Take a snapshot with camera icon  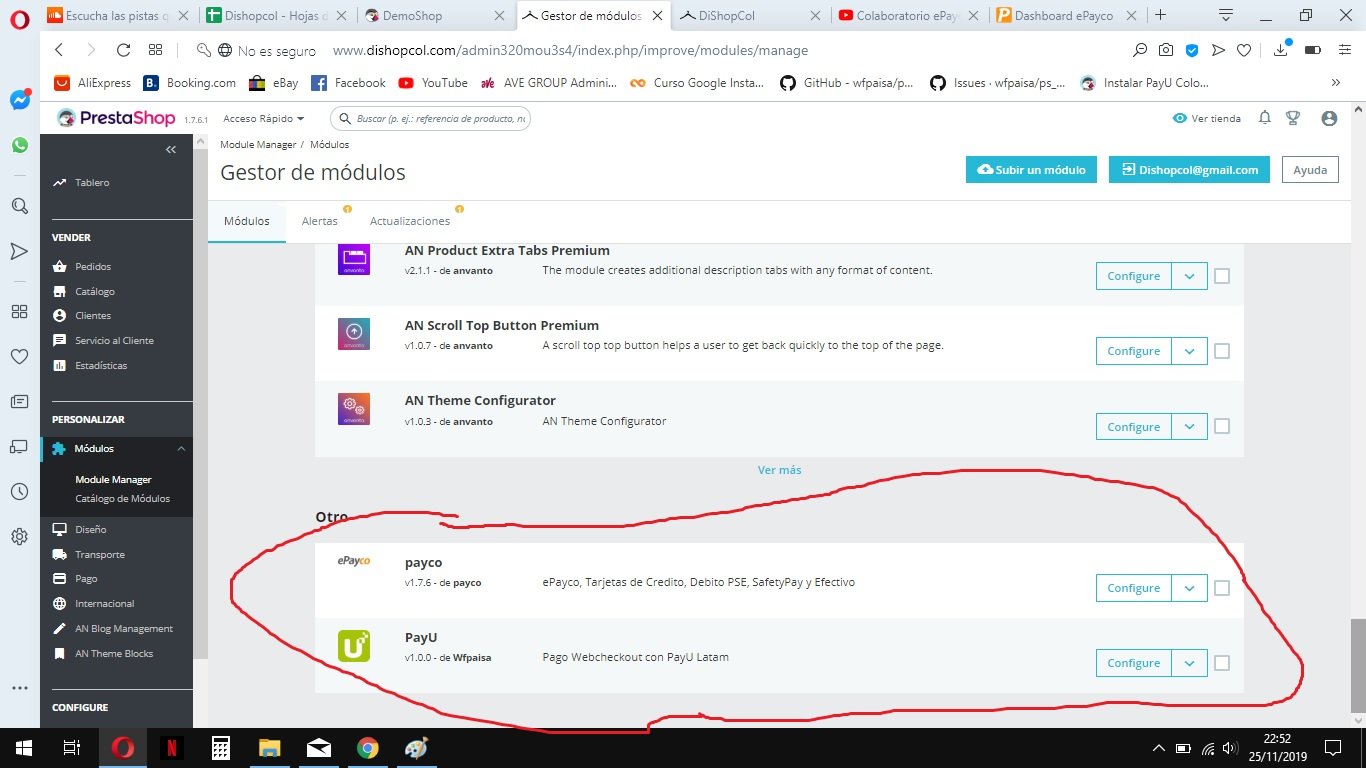1166,50
